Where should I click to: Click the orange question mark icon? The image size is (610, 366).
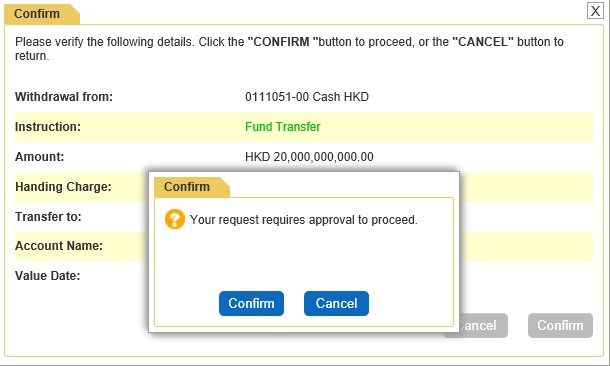point(175,219)
